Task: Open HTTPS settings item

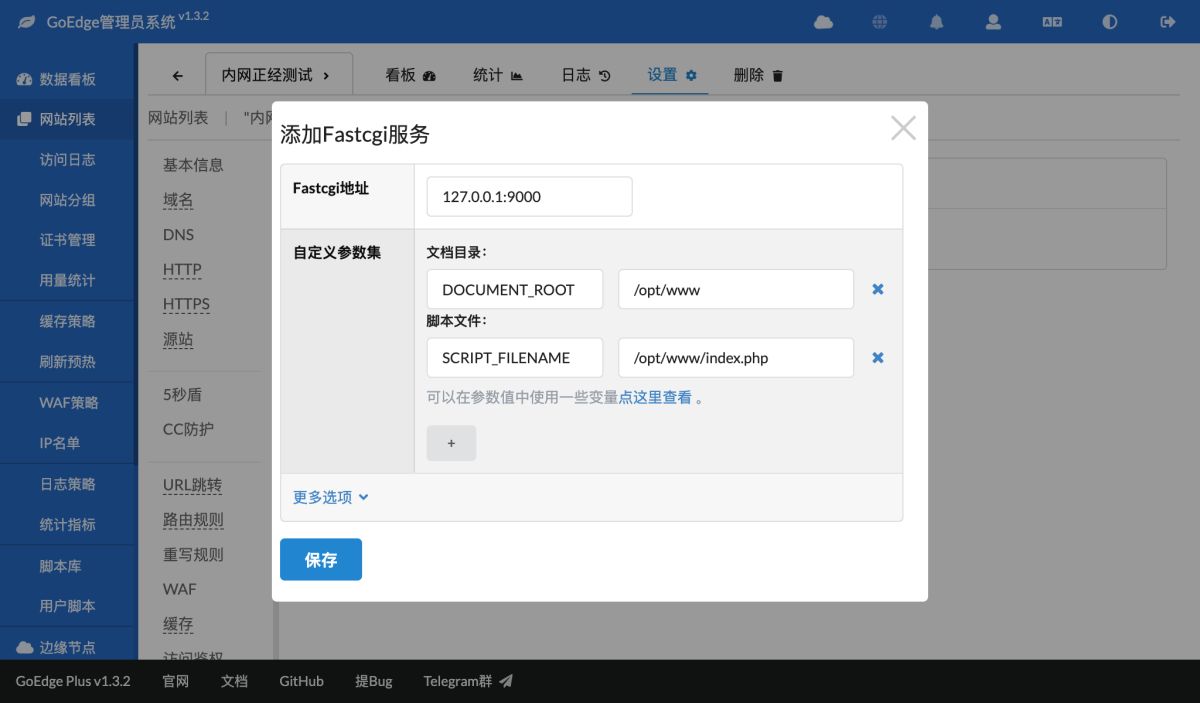Action: pyautogui.click(x=186, y=304)
